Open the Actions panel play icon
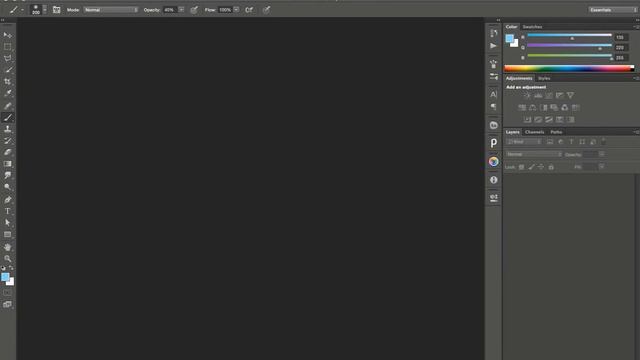Viewport: 640px width, 360px height. pos(493,46)
